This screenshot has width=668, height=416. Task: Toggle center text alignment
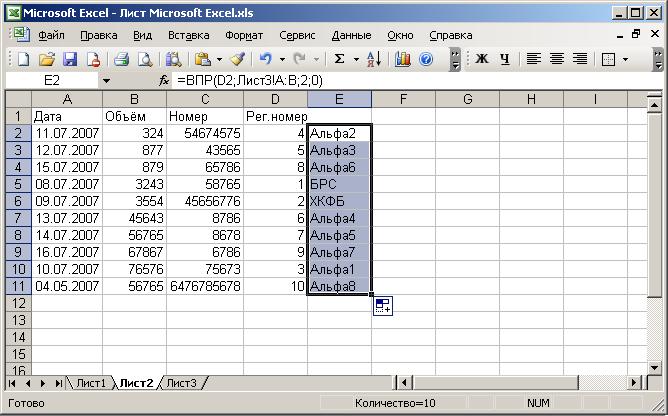tap(557, 59)
